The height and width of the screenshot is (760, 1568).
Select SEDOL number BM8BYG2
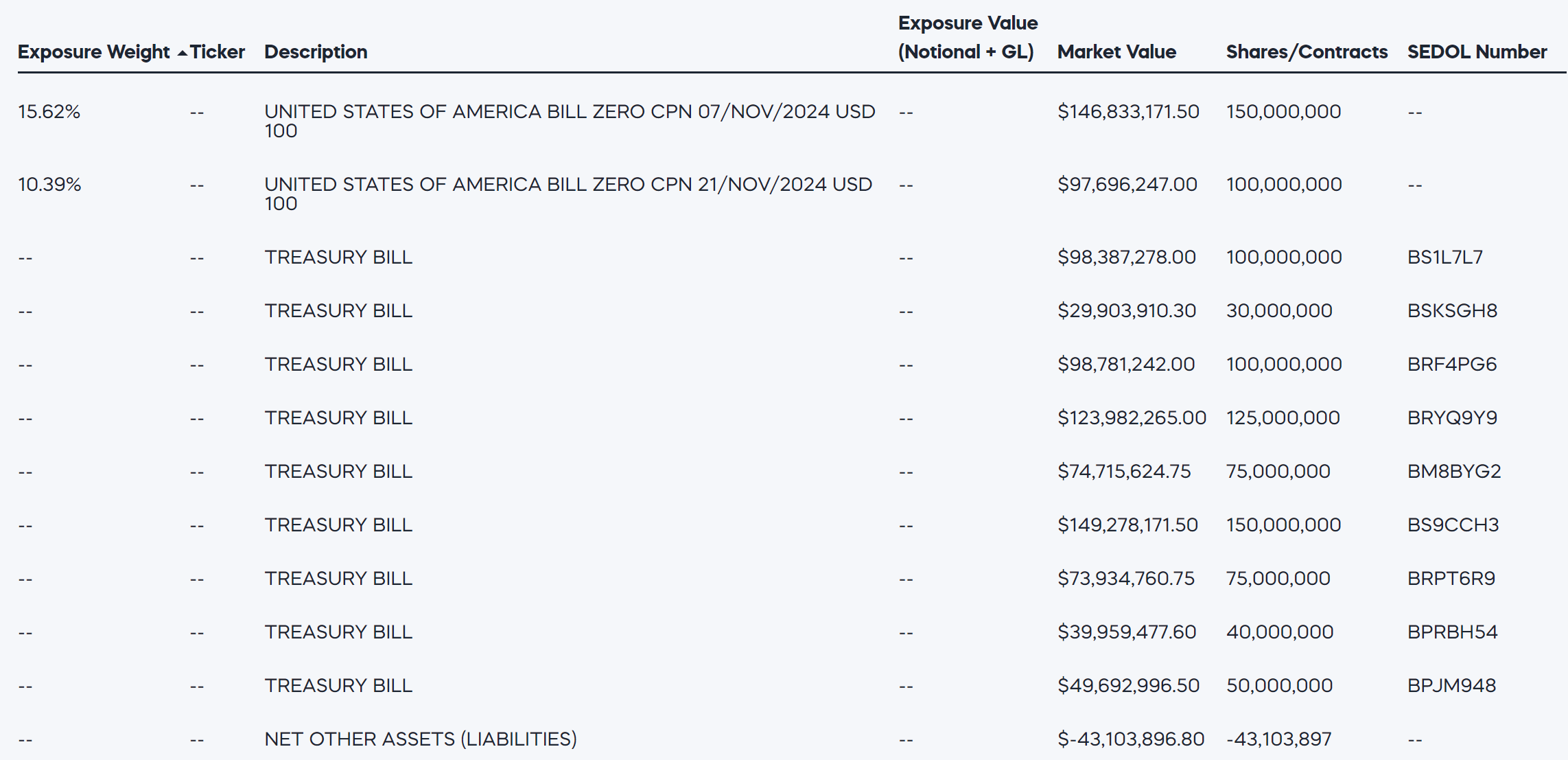point(1454,472)
